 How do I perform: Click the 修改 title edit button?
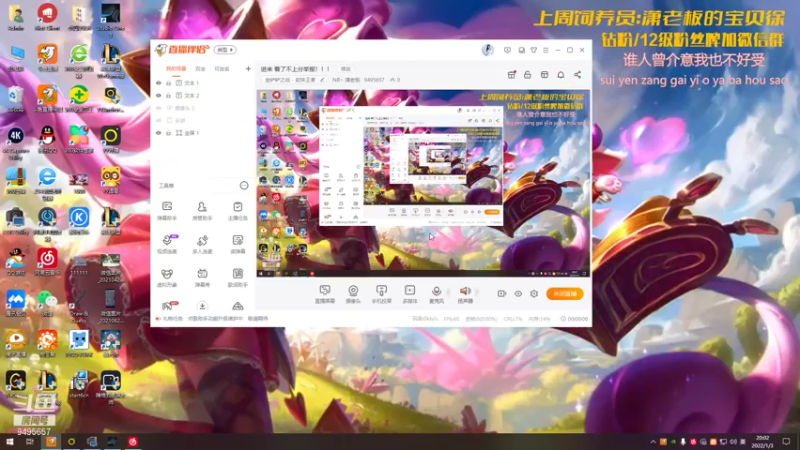[x=345, y=69]
